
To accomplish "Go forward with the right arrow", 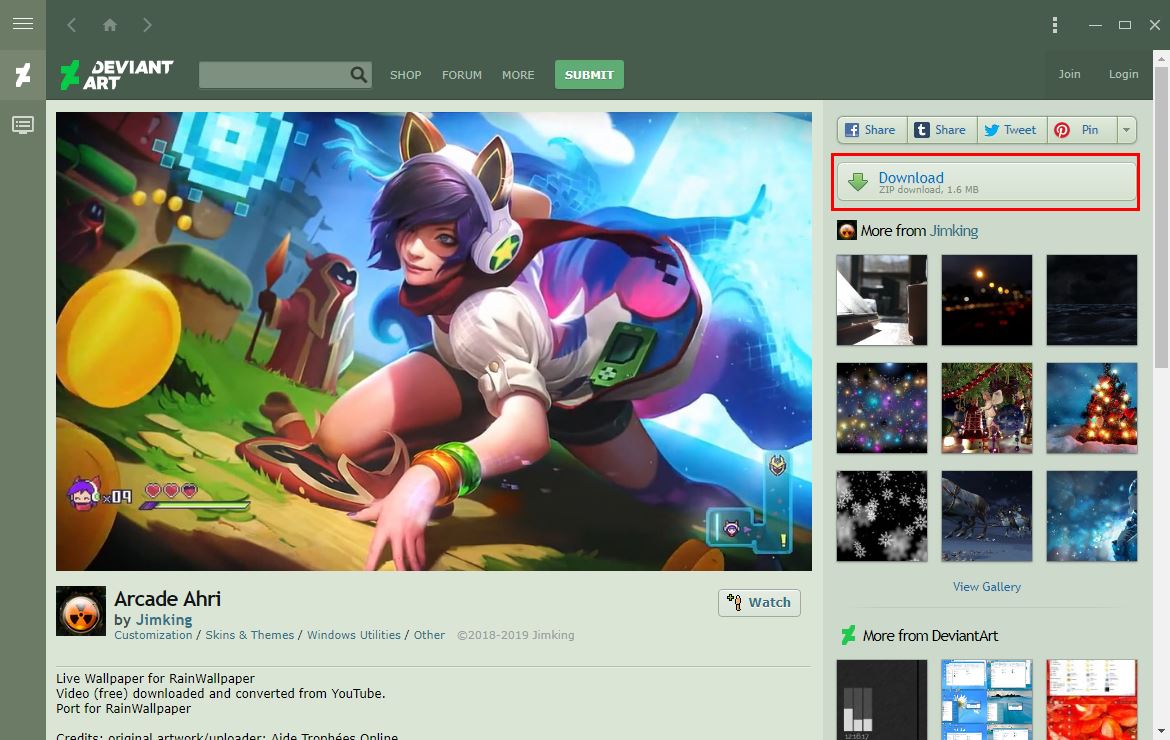I will pyautogui.click(x=147, y=25).
